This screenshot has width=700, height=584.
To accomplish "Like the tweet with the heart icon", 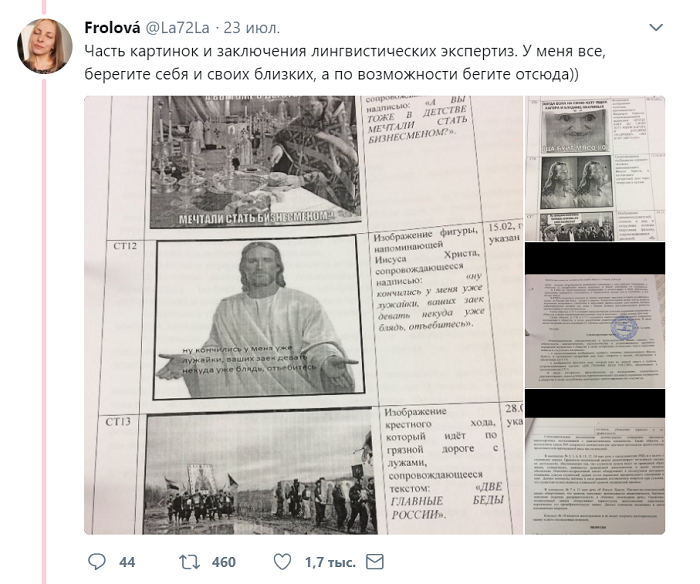I will [282, 562].
